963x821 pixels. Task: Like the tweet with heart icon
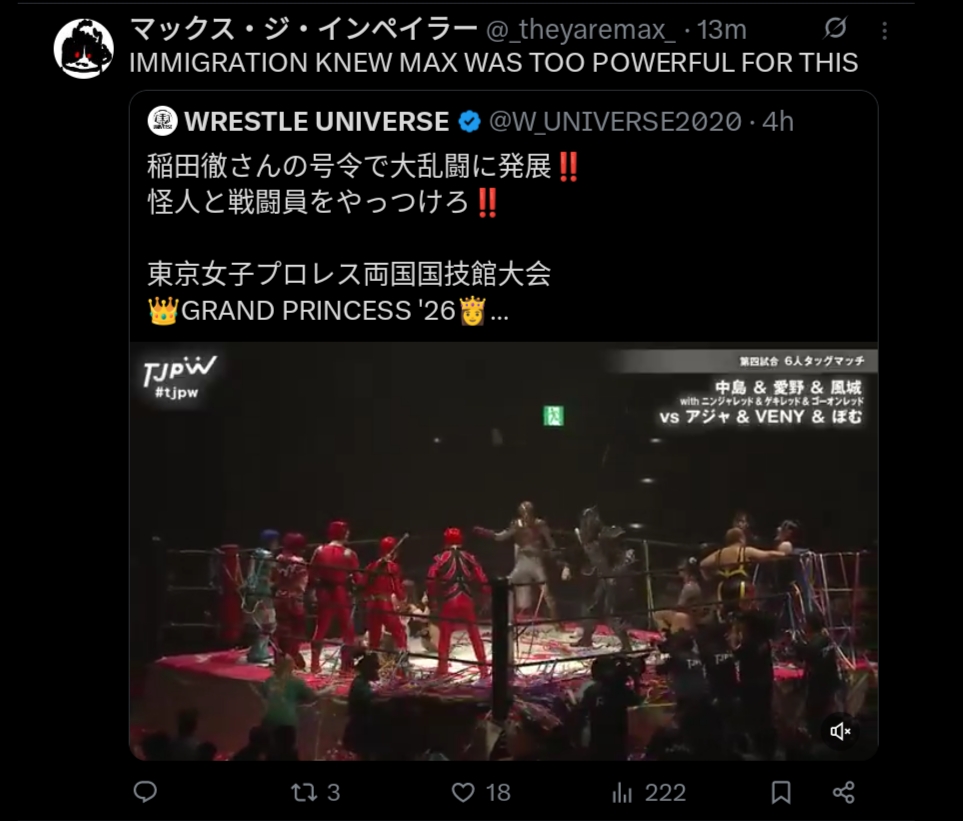pos(462,792)
